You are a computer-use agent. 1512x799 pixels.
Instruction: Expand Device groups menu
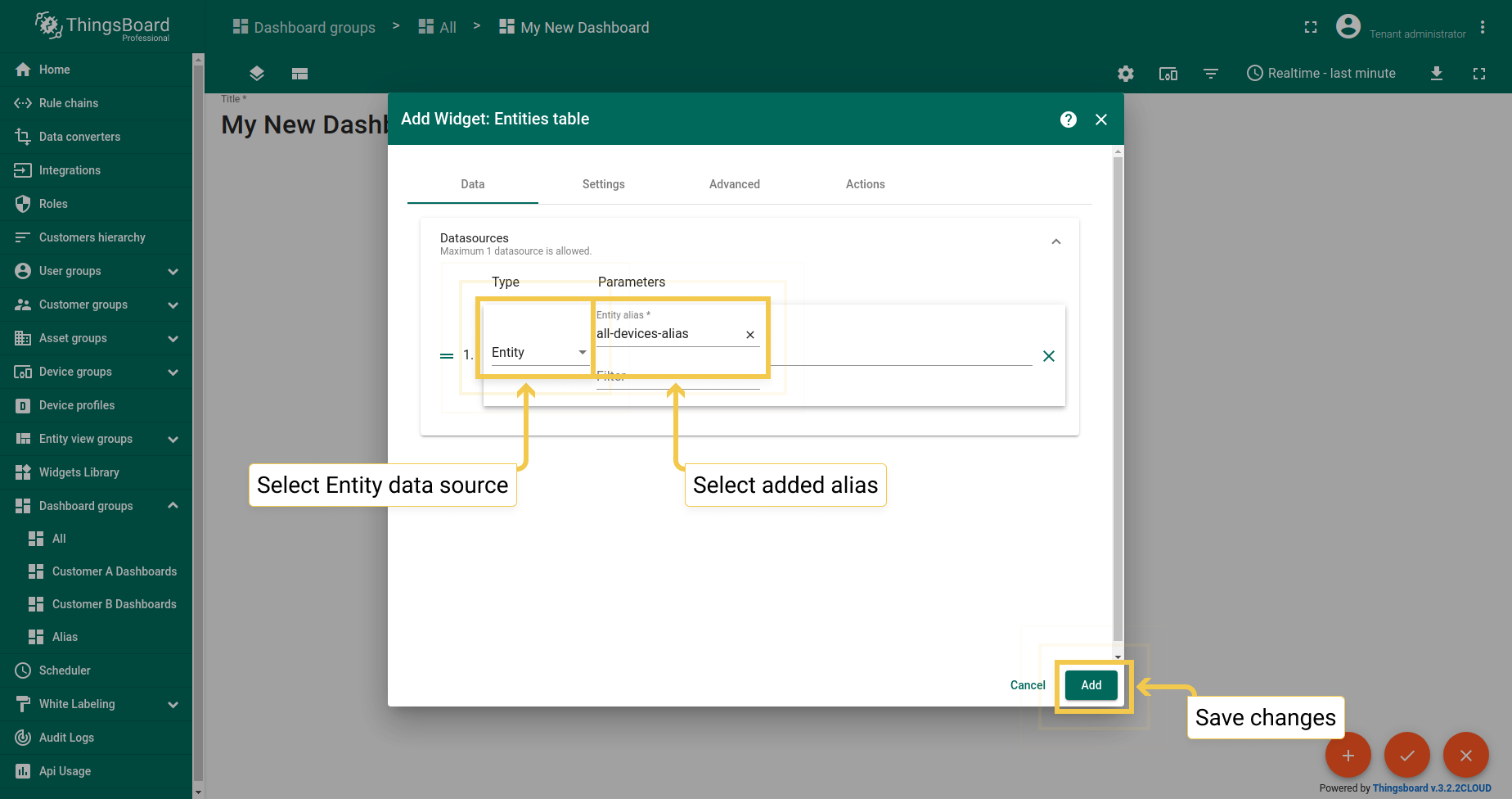[x=96, y=372]
